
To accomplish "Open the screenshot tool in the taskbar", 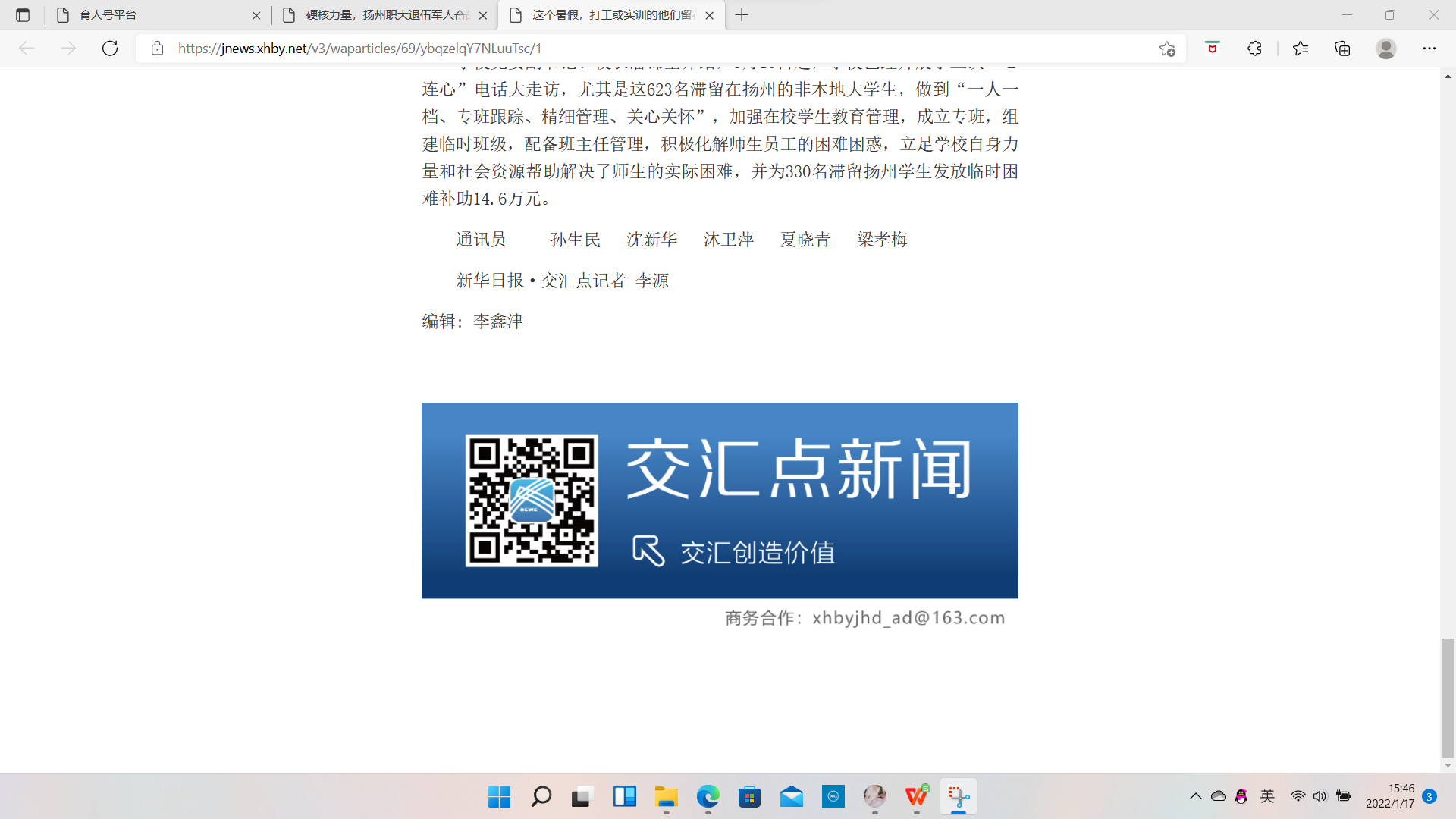I will (x=958, y=797).
